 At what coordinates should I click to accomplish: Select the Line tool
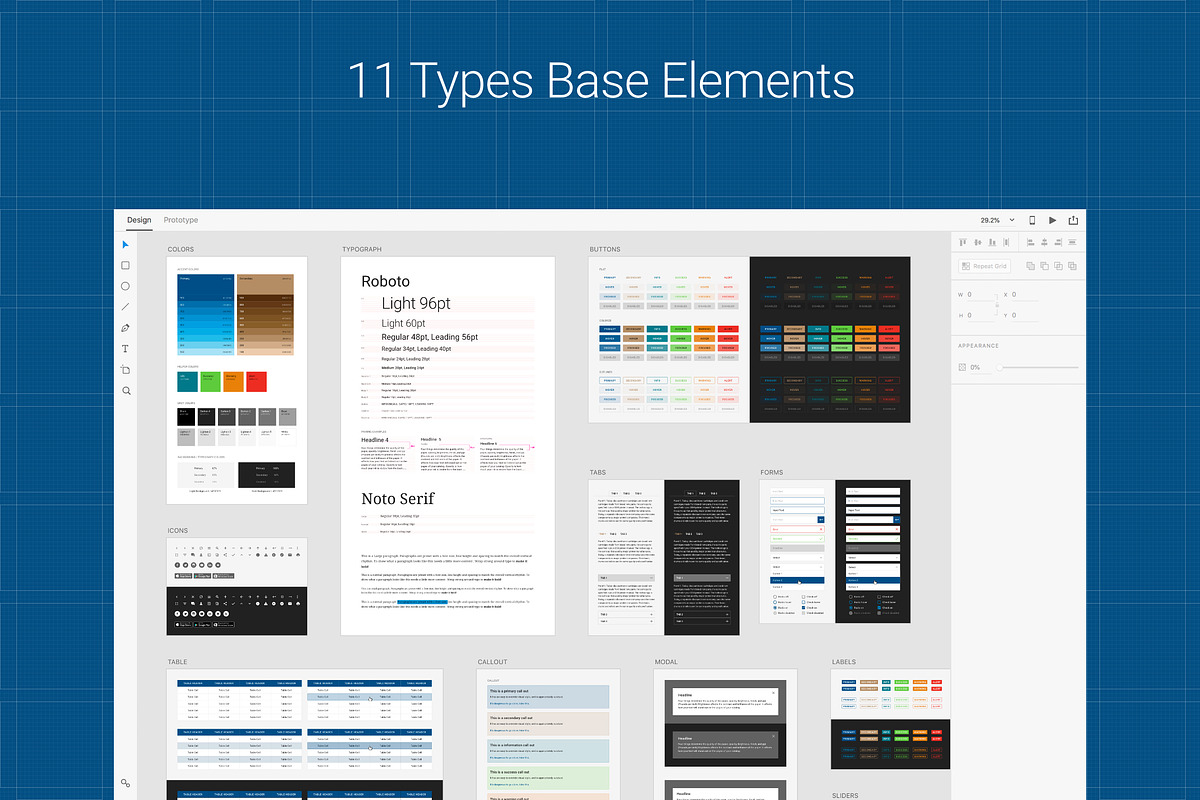point(126,307)
